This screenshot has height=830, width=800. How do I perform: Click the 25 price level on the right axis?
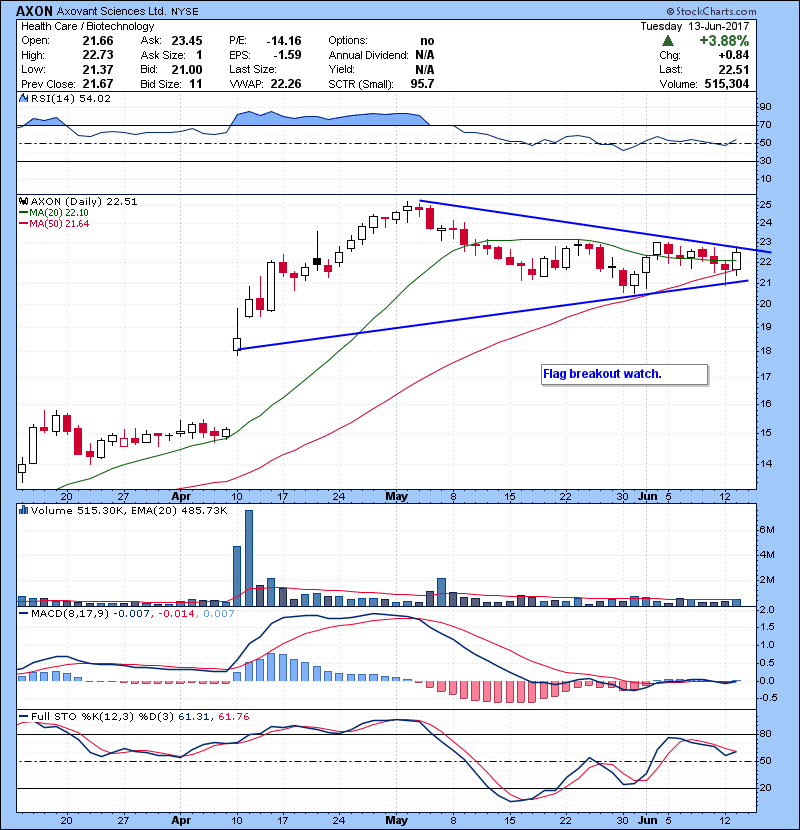pos(766,205)
